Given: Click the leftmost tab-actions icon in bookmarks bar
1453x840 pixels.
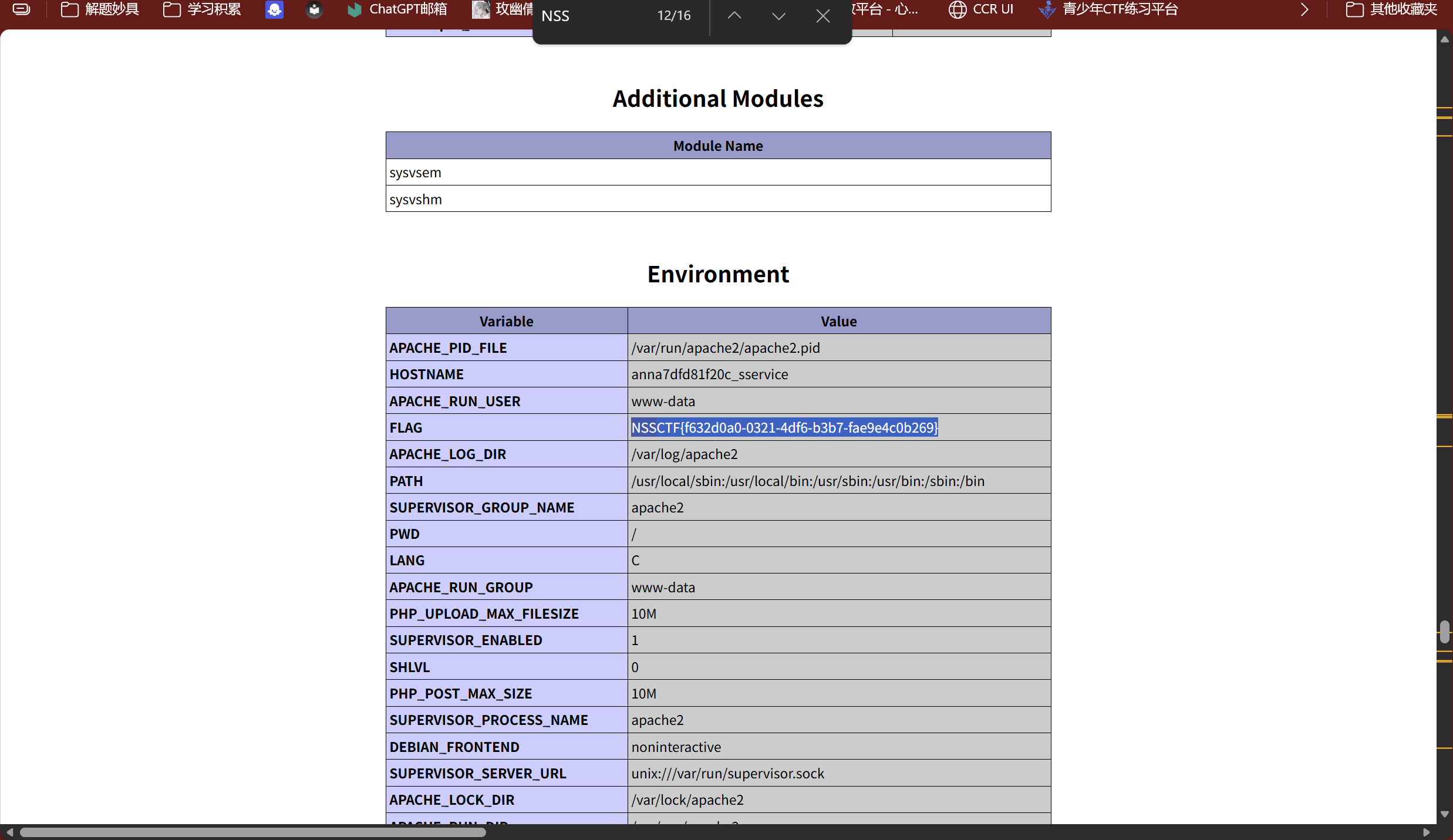Looking at the screenshot, I should 21,9.
